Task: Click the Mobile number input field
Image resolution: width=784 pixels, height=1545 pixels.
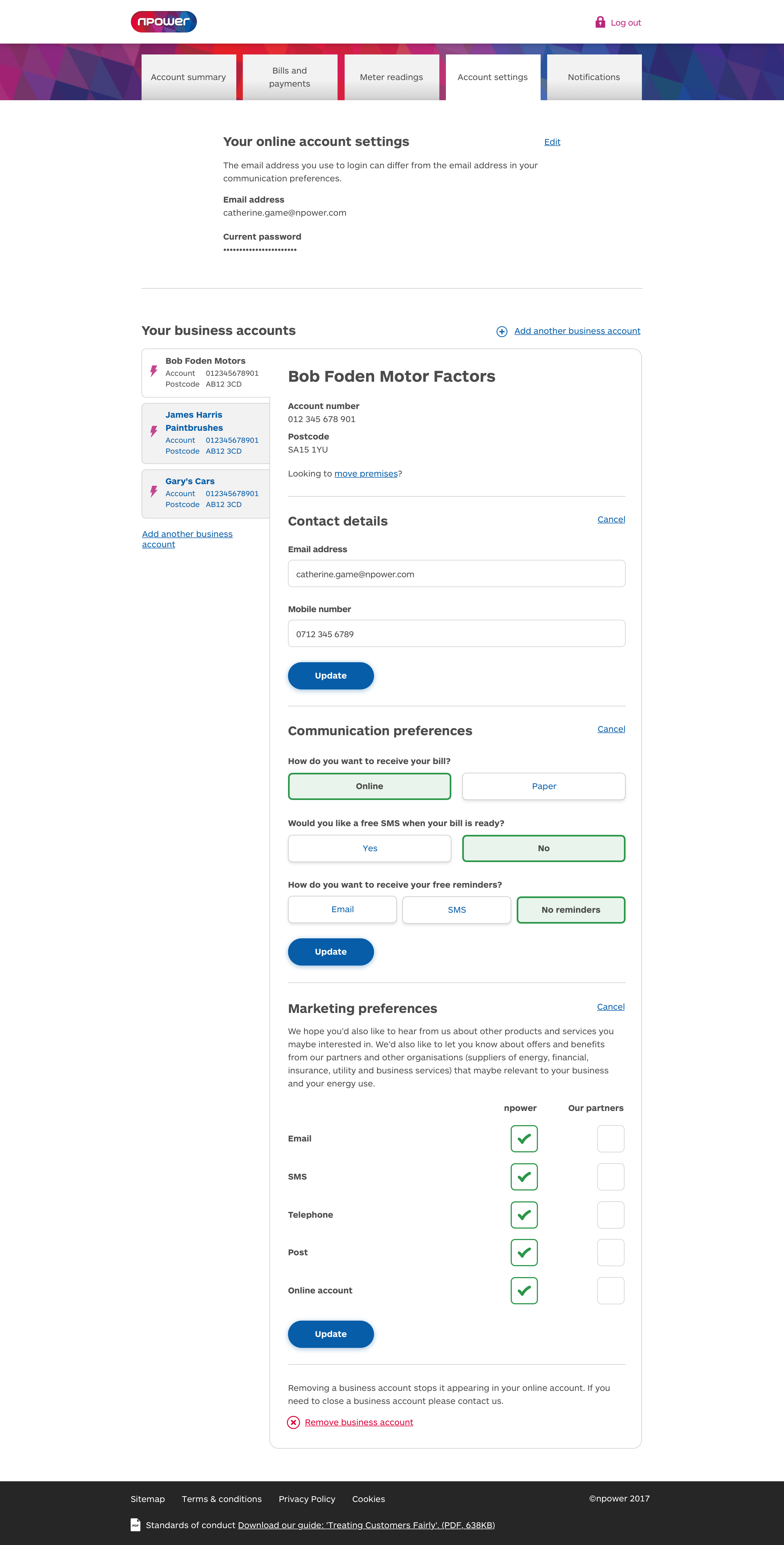Action: point(456,633)
